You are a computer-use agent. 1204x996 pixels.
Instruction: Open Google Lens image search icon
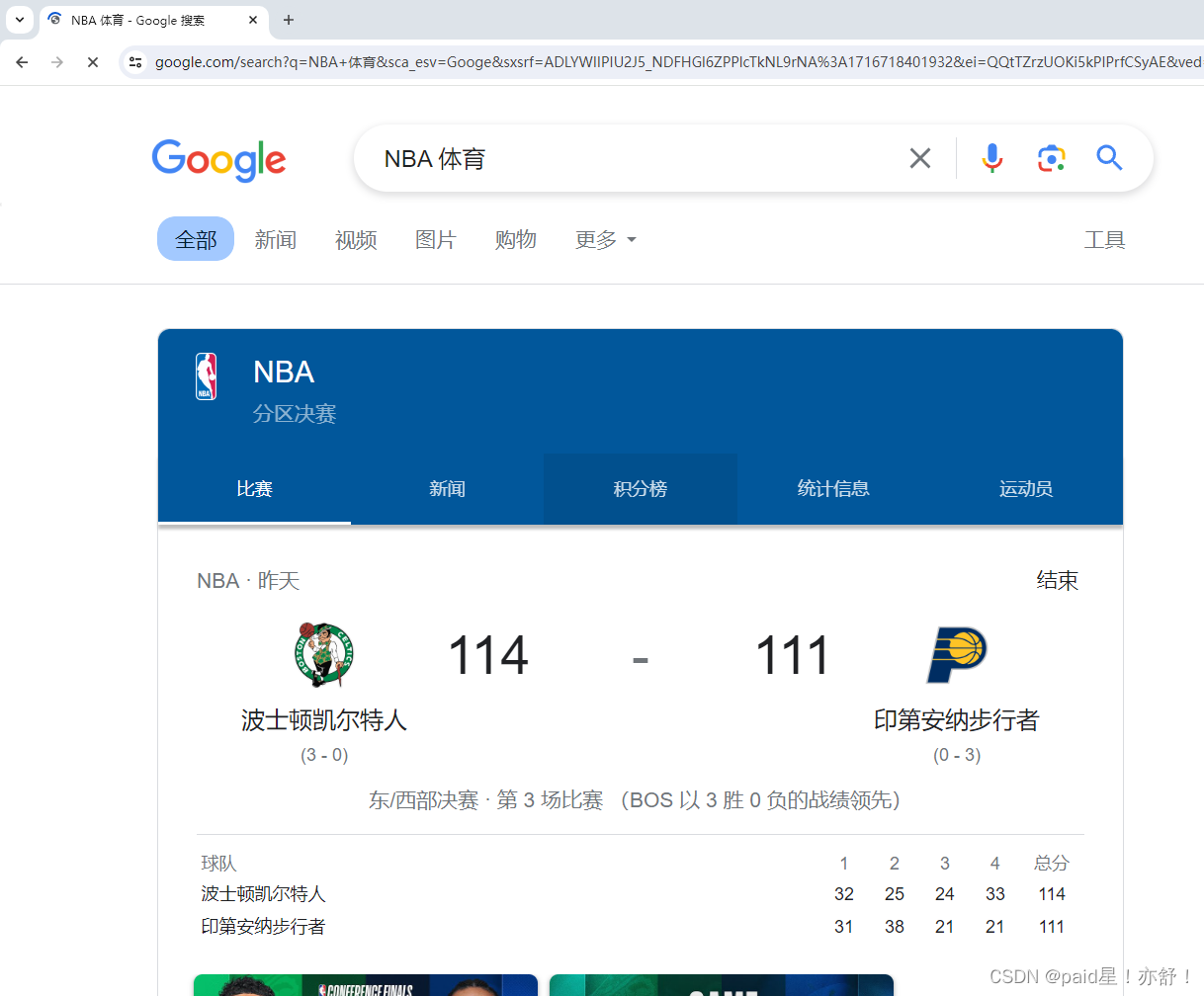tap(1051, 158)
